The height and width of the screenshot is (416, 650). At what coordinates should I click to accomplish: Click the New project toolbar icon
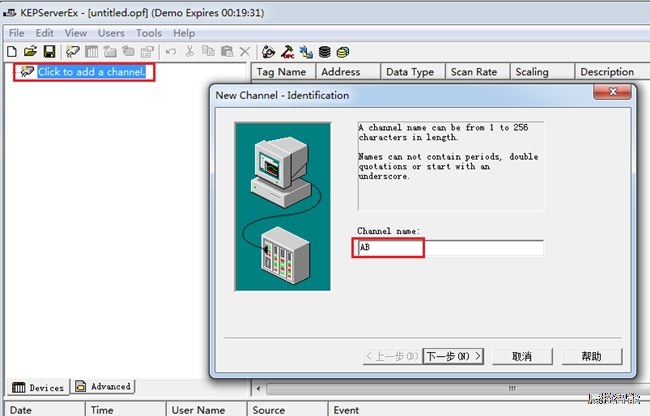12,51
